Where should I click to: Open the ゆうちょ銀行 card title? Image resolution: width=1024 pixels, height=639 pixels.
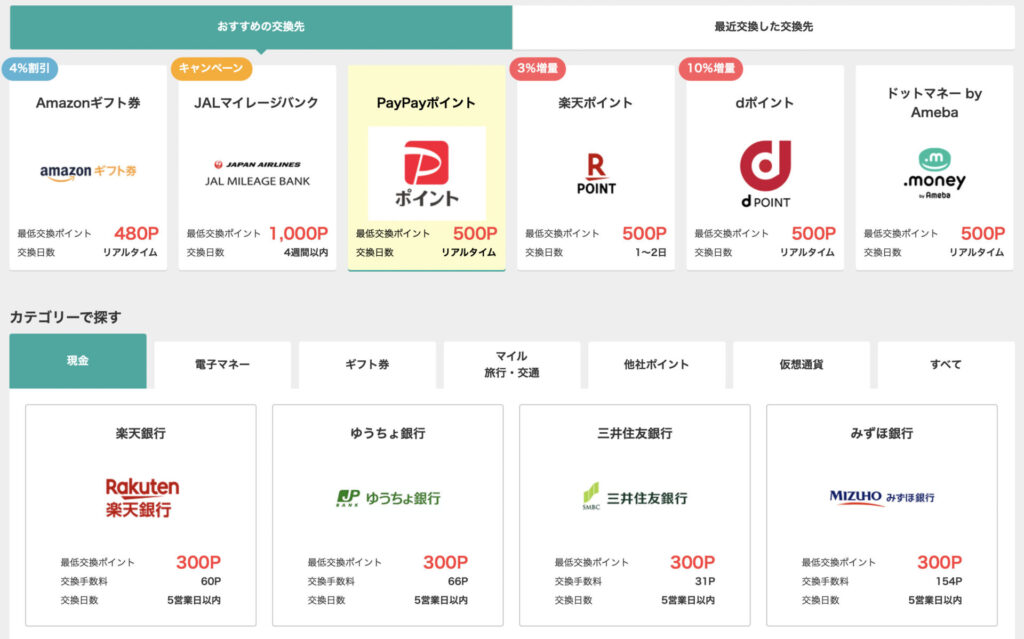click(388, 433)
